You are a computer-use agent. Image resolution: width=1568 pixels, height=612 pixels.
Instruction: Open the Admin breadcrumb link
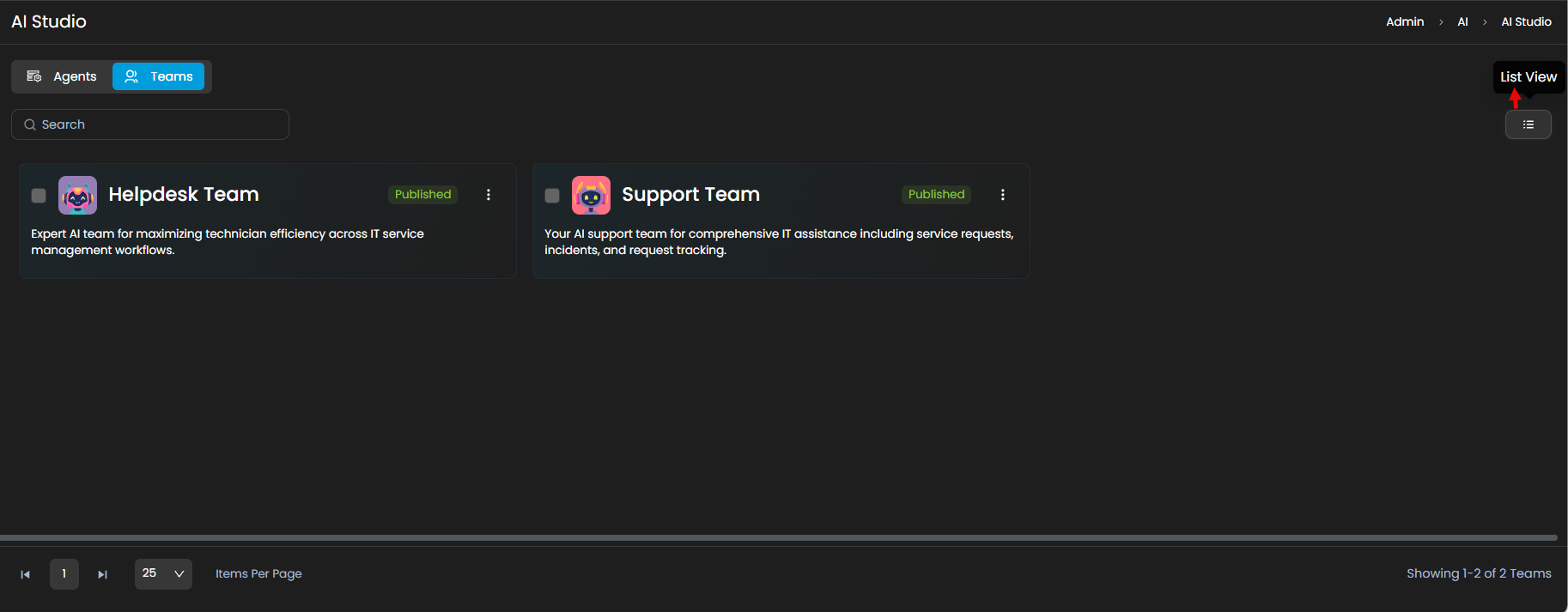[1404, 21]
